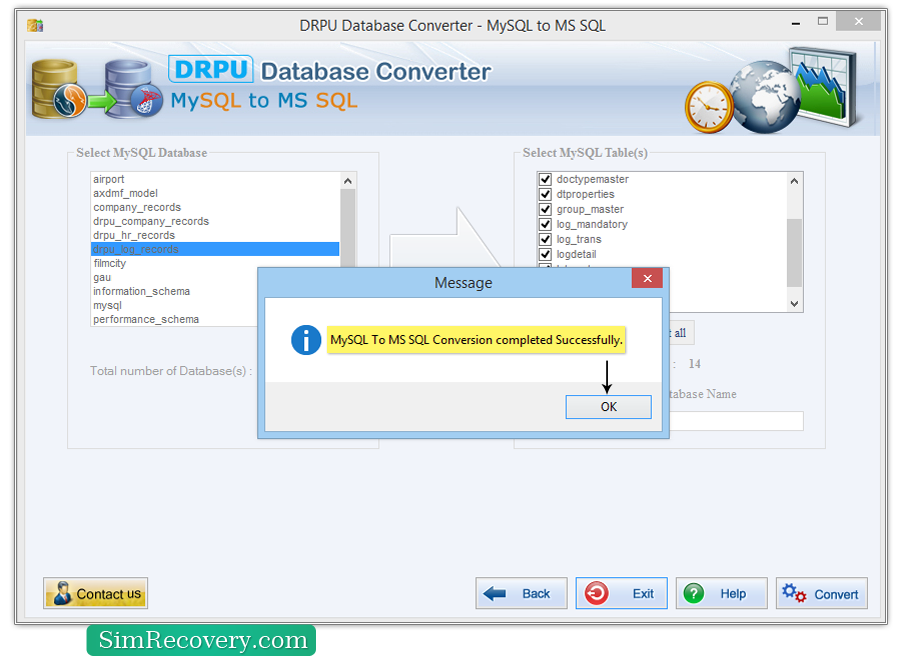Toggle the log_trans table checkbox
Viewport: 900px width, 658px height.
pos(545,239)
